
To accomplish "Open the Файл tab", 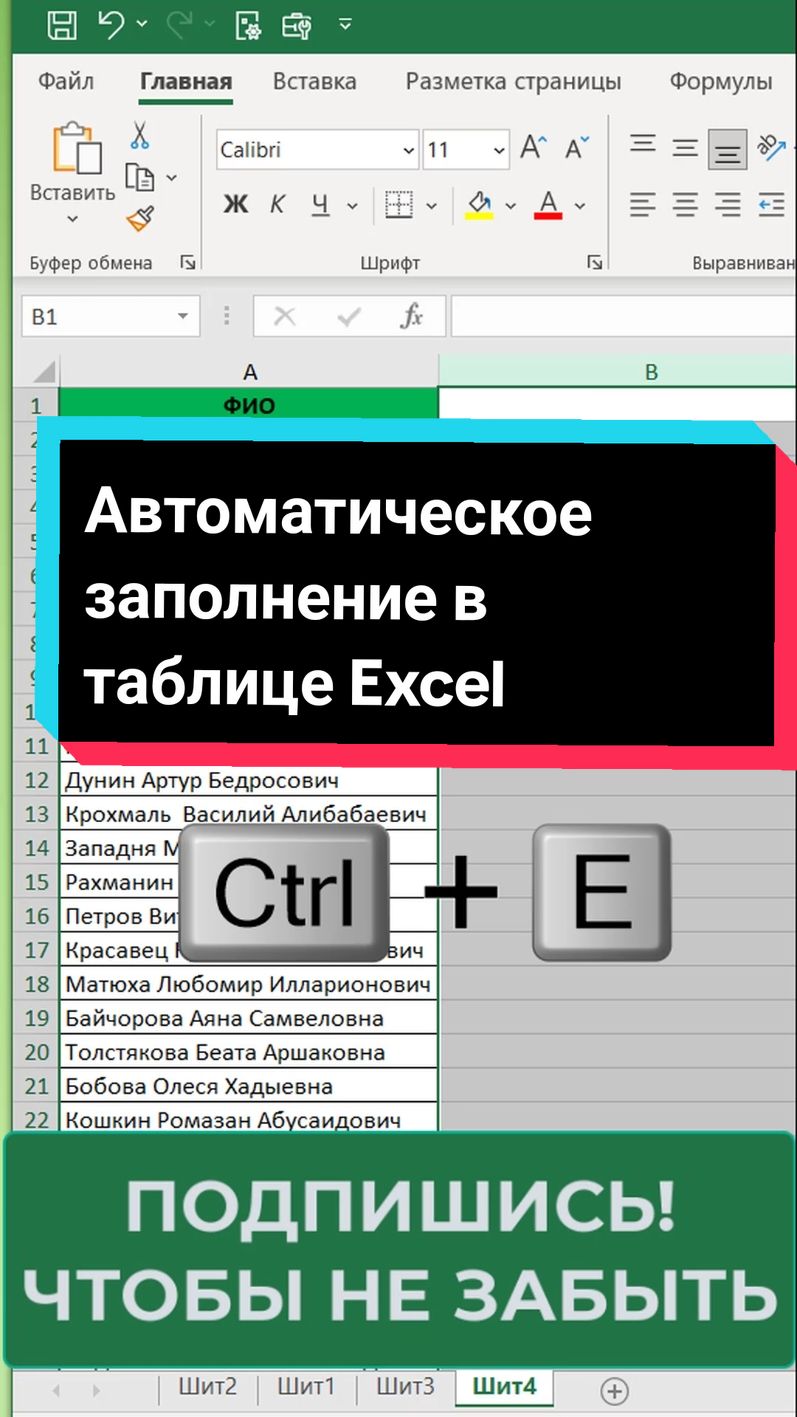I will (66, 82).
